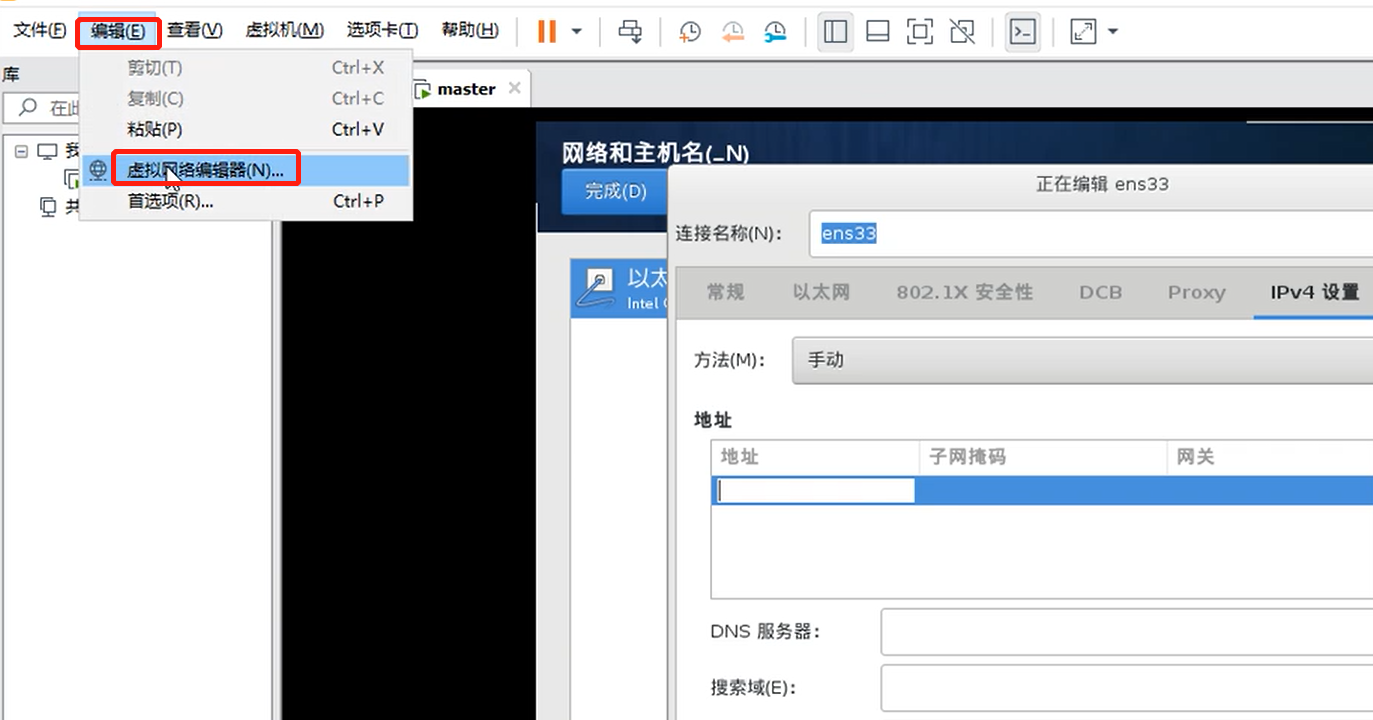
Task: Click the 连接名称 input field with ens33
Action: coord(1090,233)
